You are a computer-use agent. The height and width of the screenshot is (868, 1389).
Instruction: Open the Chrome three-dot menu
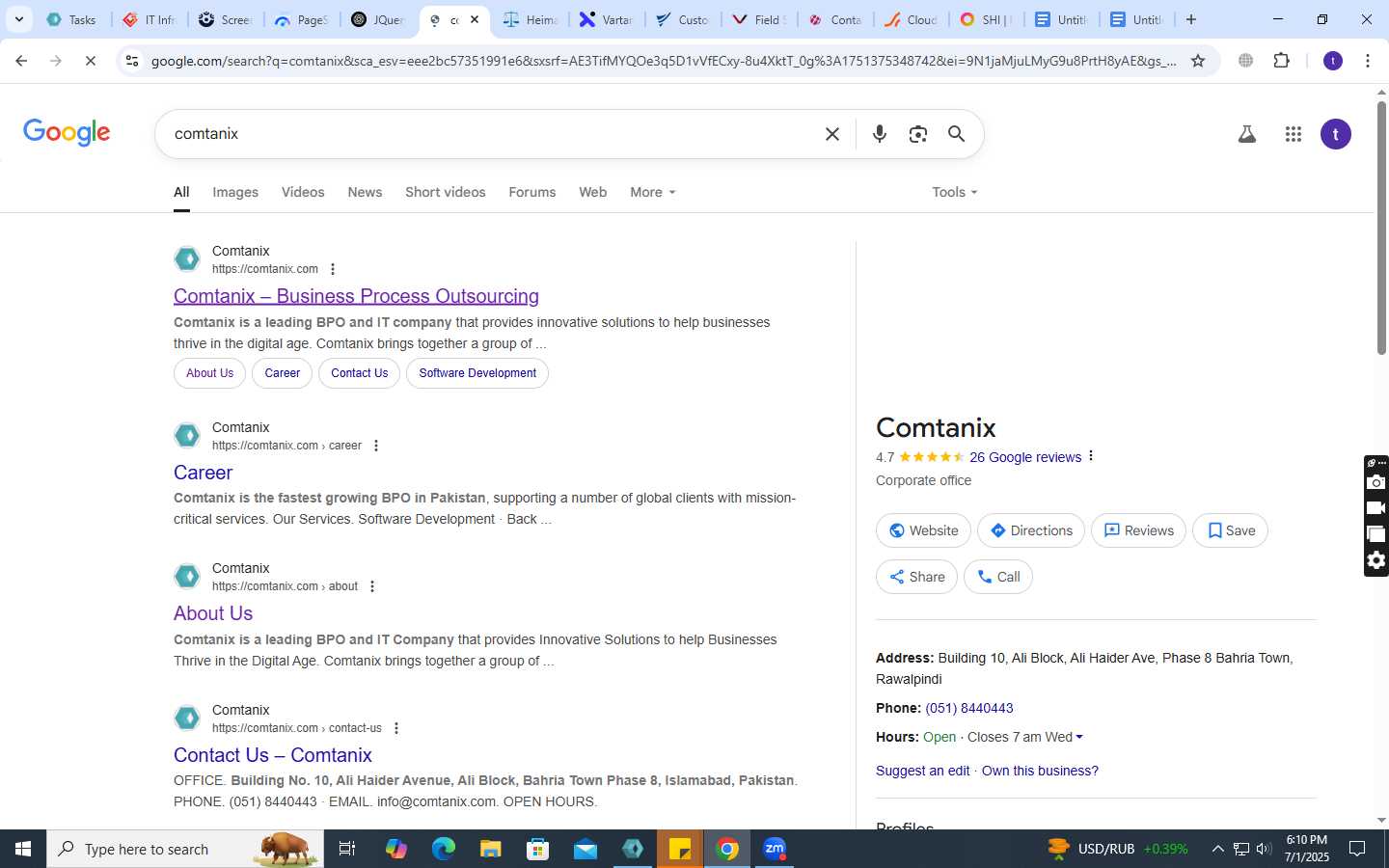point(1367,61)
